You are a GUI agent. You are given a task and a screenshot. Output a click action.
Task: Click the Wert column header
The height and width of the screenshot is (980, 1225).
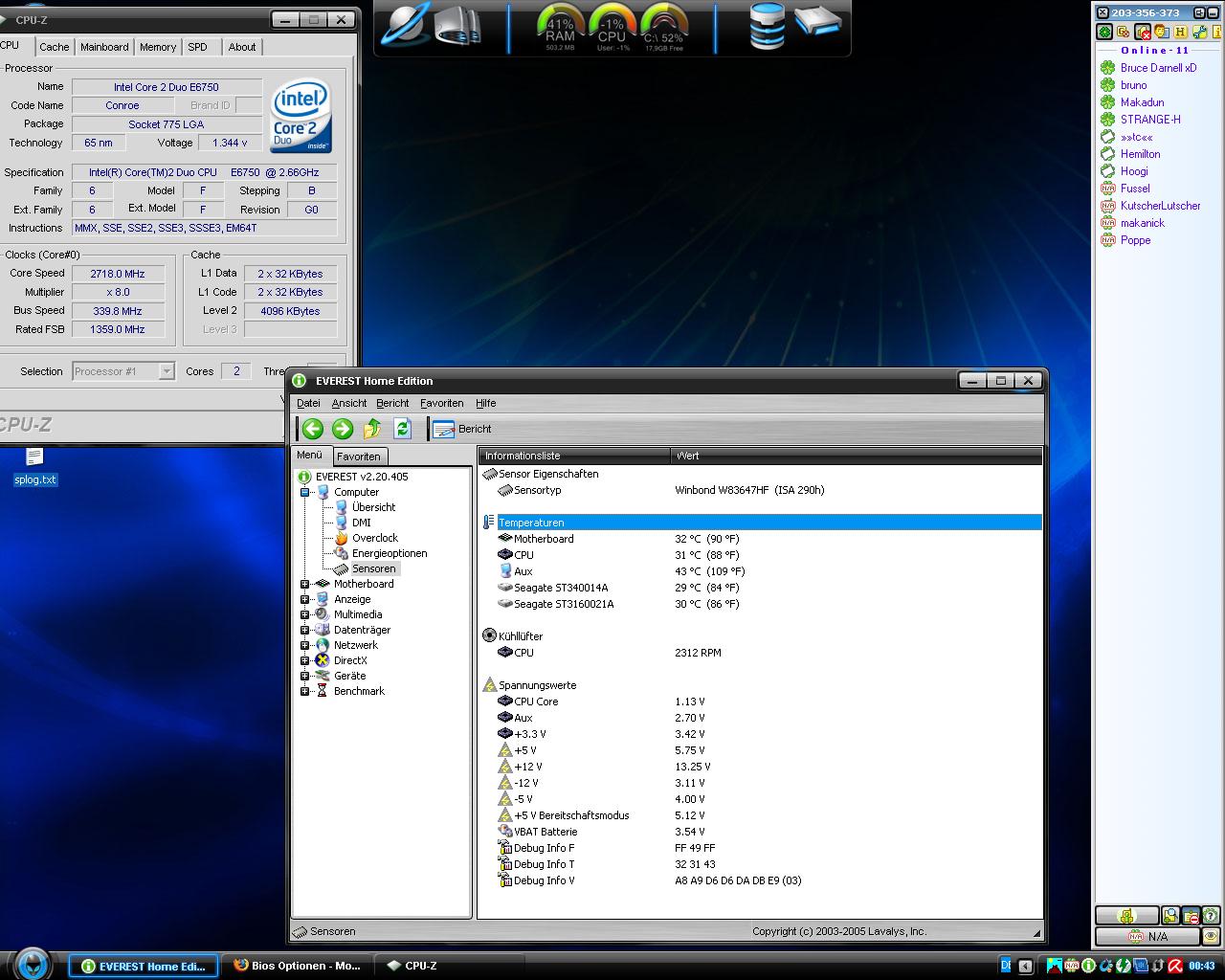point(856,456)
